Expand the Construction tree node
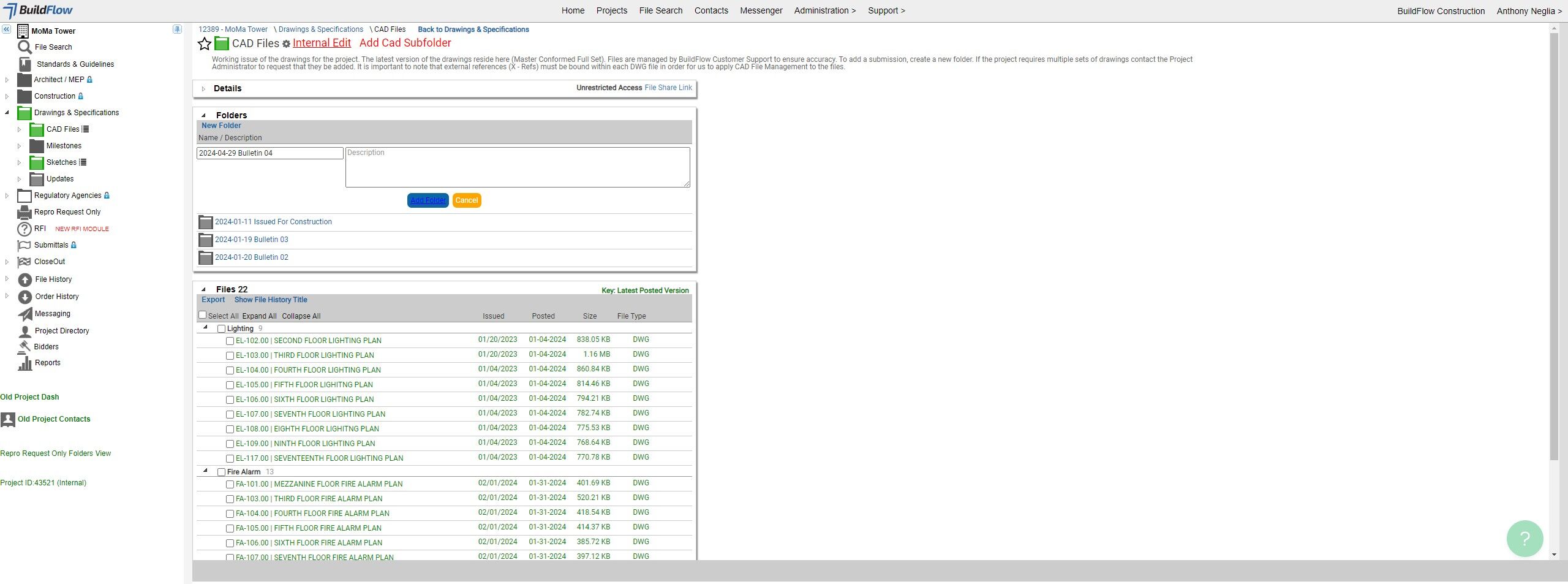This screenshot has height=584, width=1568. [6, 96]
